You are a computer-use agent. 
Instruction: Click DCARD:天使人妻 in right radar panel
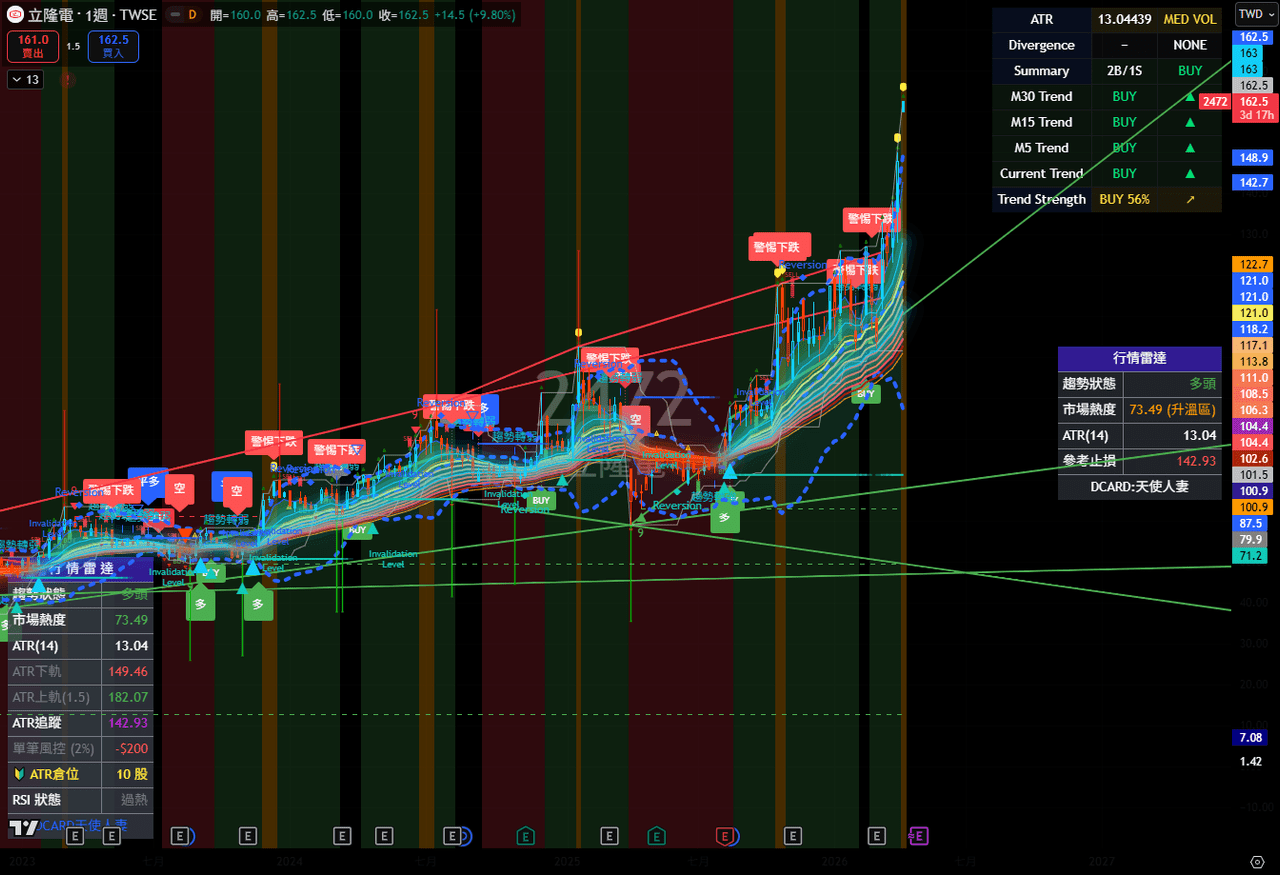pos(1139,487)
